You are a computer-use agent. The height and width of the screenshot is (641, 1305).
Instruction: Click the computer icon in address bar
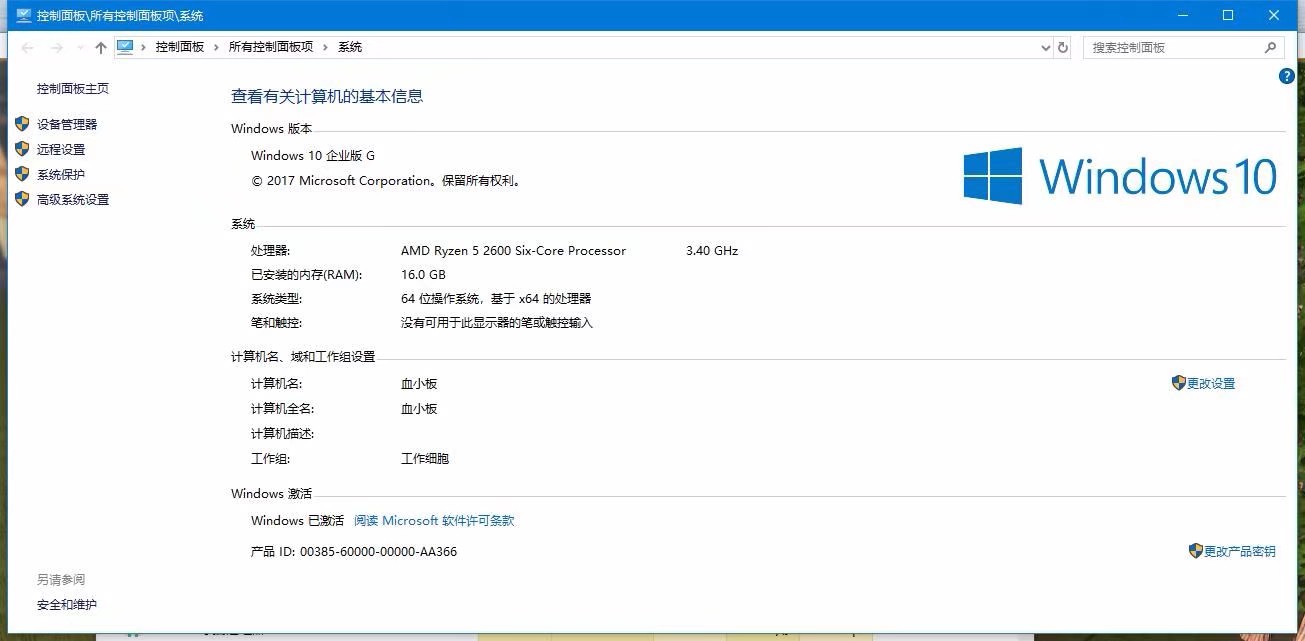(126, 47)
